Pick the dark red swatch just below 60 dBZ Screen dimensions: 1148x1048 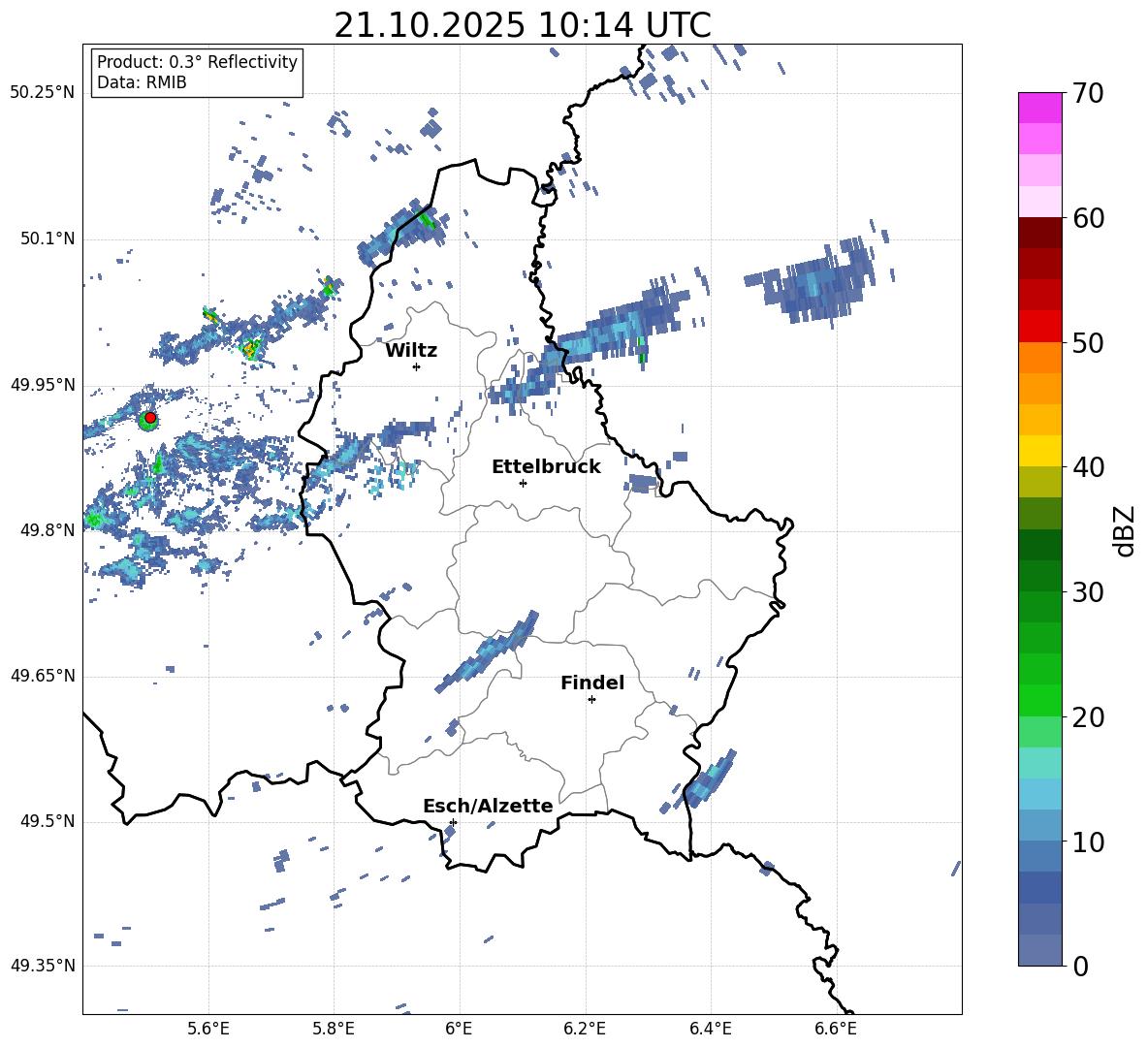click(x=1039, y=233)
